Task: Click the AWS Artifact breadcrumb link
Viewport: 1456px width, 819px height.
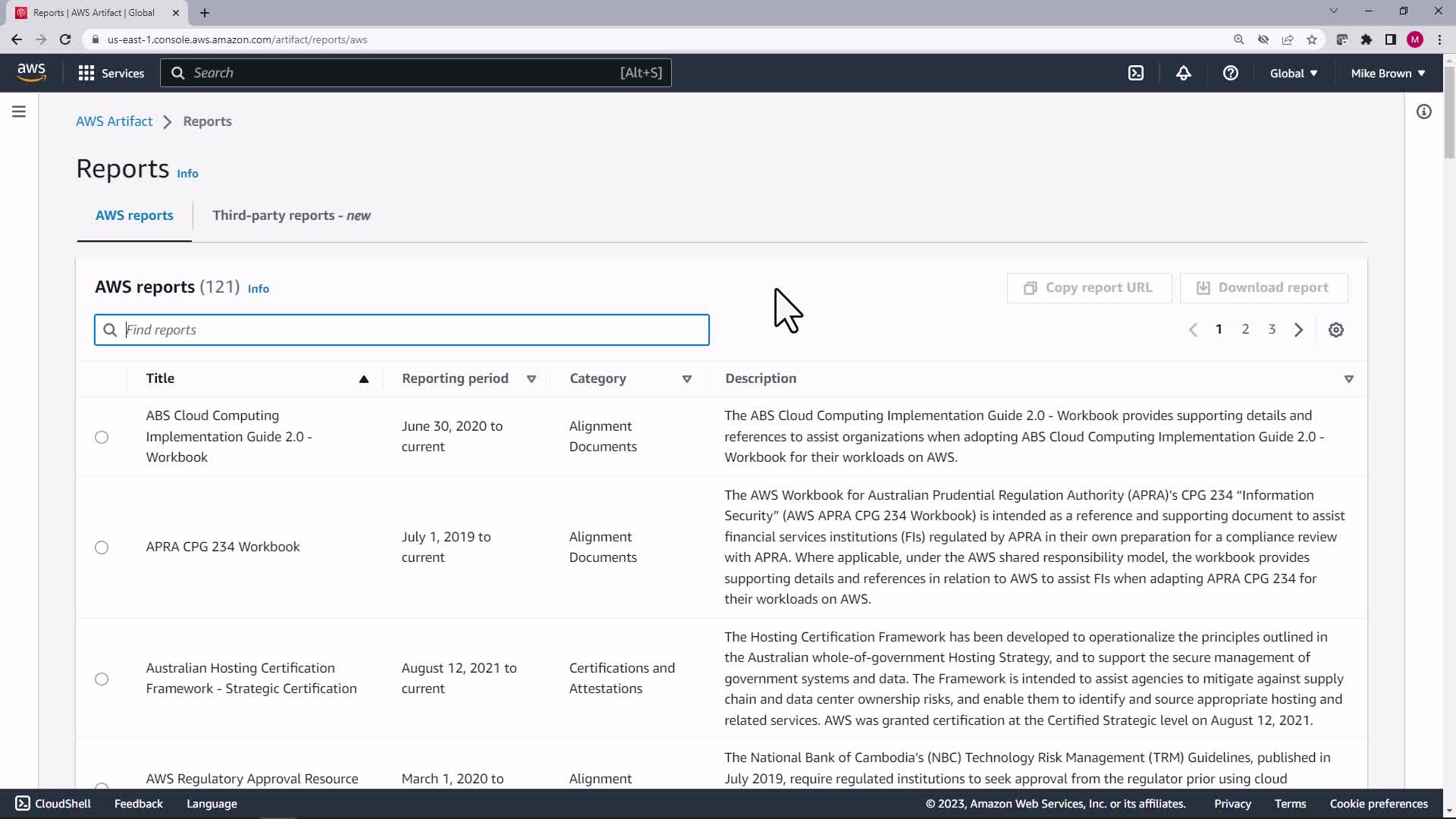Action: (114, 121)
